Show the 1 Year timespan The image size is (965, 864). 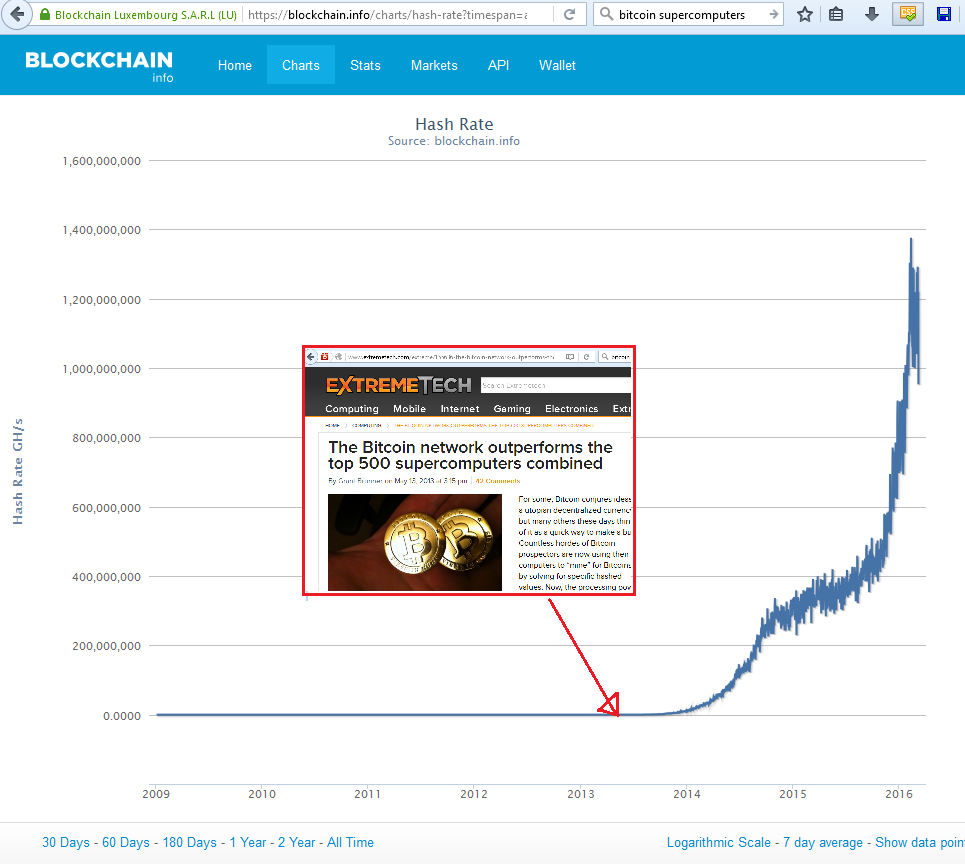coord(248,842)
